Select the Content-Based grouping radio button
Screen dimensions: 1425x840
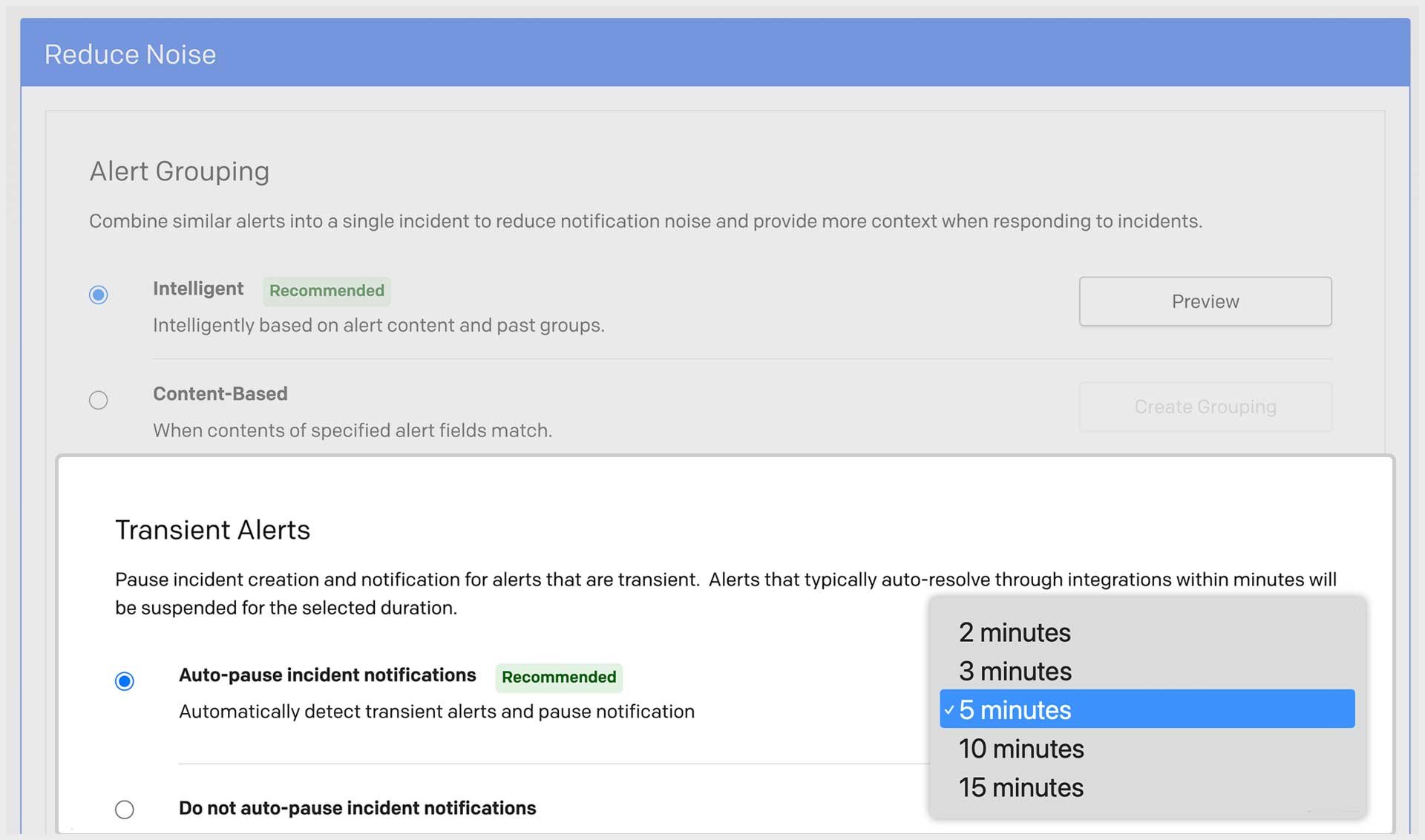[98, 400]
